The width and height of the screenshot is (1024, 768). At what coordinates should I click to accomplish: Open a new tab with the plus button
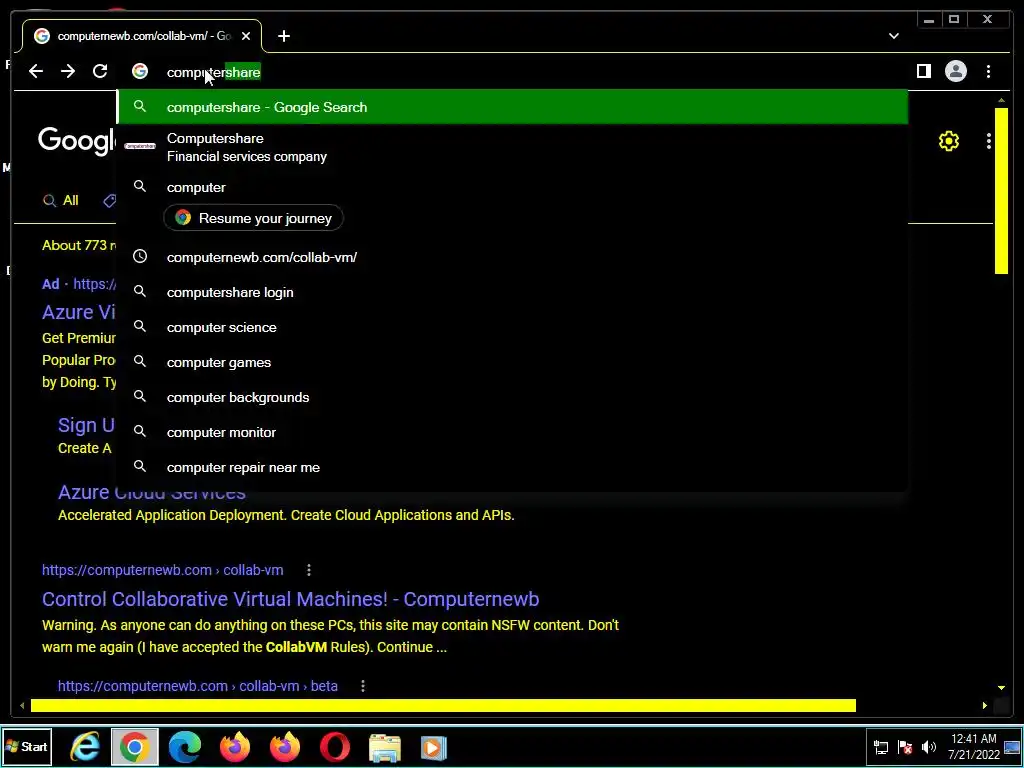[283, 36]
